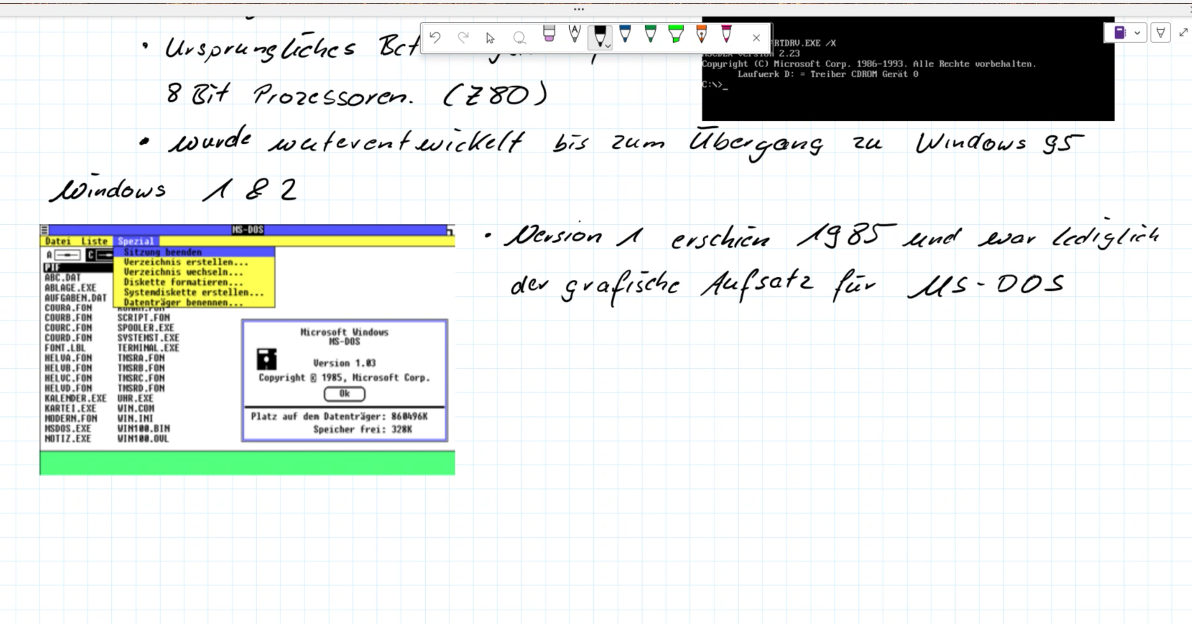The height and width of the screenshot is (624, 1192).
Task: Choose the ink-to-text pen with letter A
Action: pyautogui.click(x=575, y=34)
